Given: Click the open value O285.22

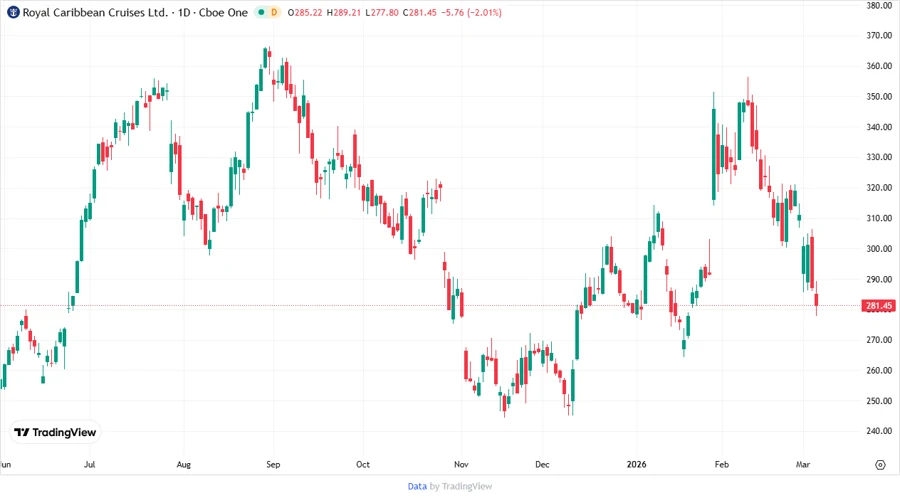Looking at the screenshot, I should pyautogui.click(x=305, y=12).
